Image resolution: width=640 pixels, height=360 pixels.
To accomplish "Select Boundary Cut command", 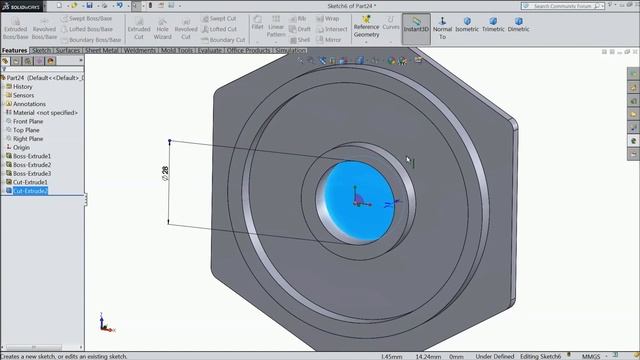I will (223, 40).
